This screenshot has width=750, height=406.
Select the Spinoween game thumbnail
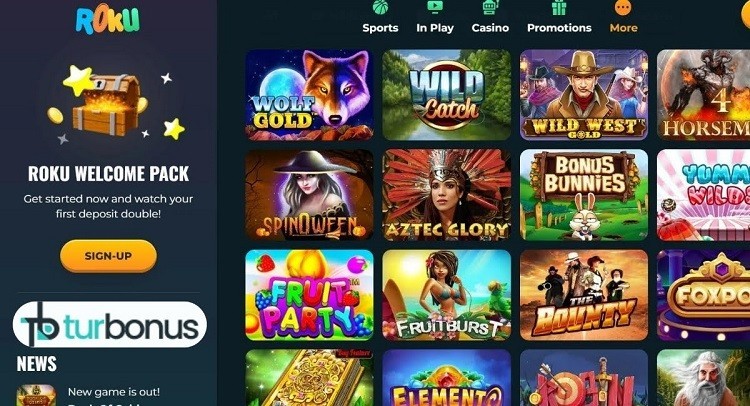309,195
